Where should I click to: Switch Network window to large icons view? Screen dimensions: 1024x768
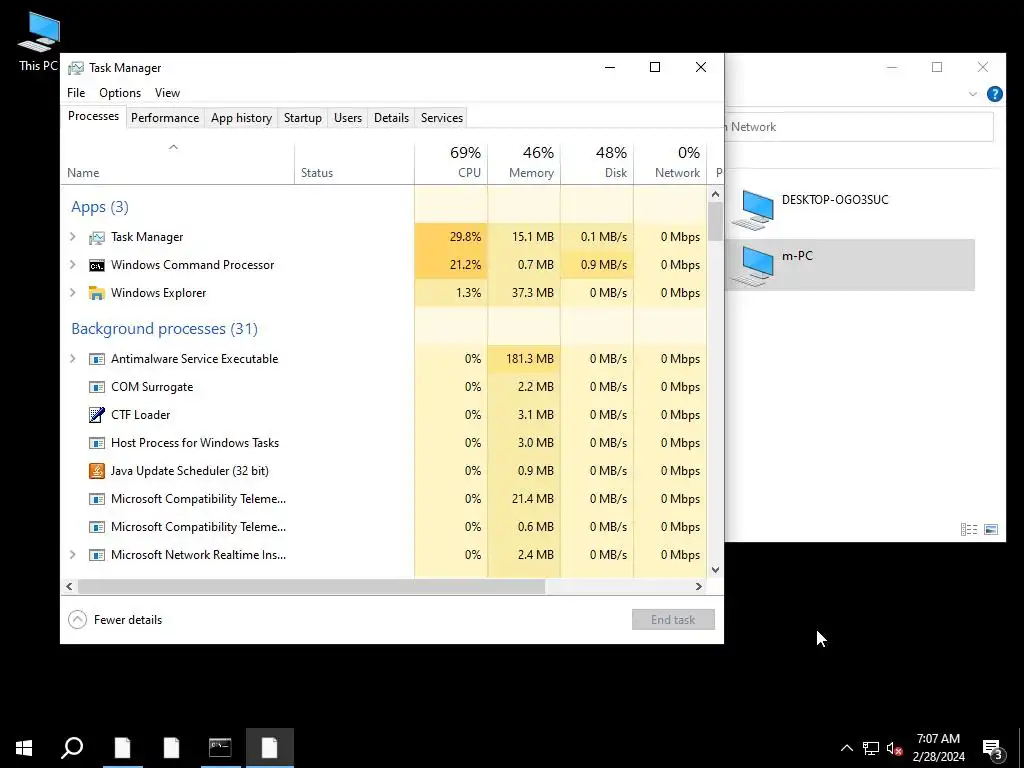click(991, 530)
